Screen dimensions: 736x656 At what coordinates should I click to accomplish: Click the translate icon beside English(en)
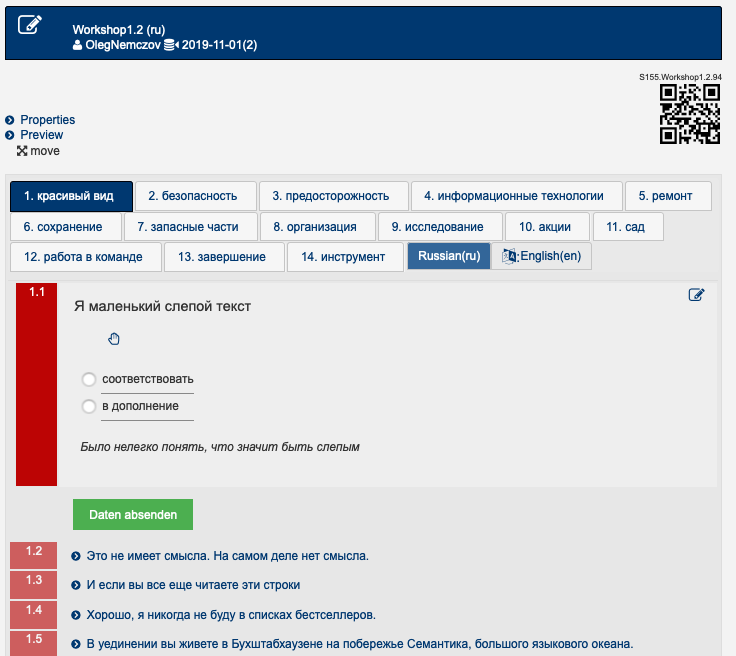pyautogui.click(x=510, y=257)
